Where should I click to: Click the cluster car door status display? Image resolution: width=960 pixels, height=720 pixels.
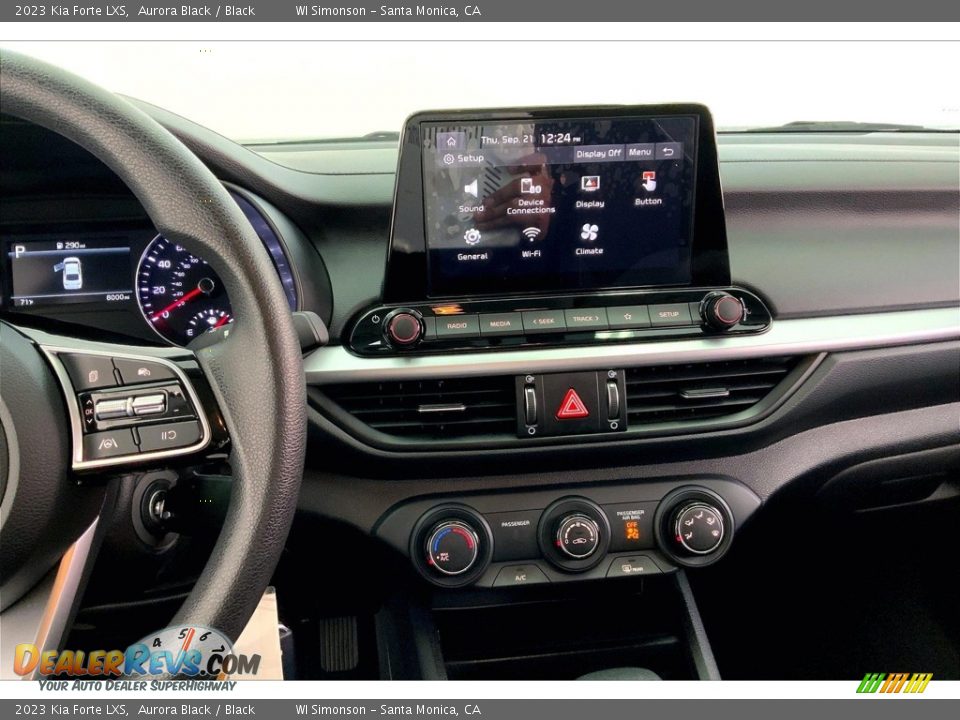click(72, 272)
